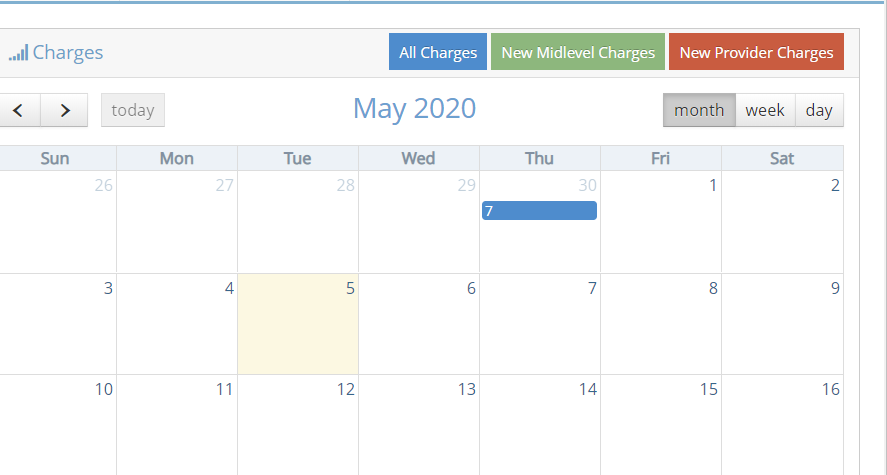This screenshot has height=475, width=887.
Task: Open the blue event labeled 7
Action: pos(539,211)
